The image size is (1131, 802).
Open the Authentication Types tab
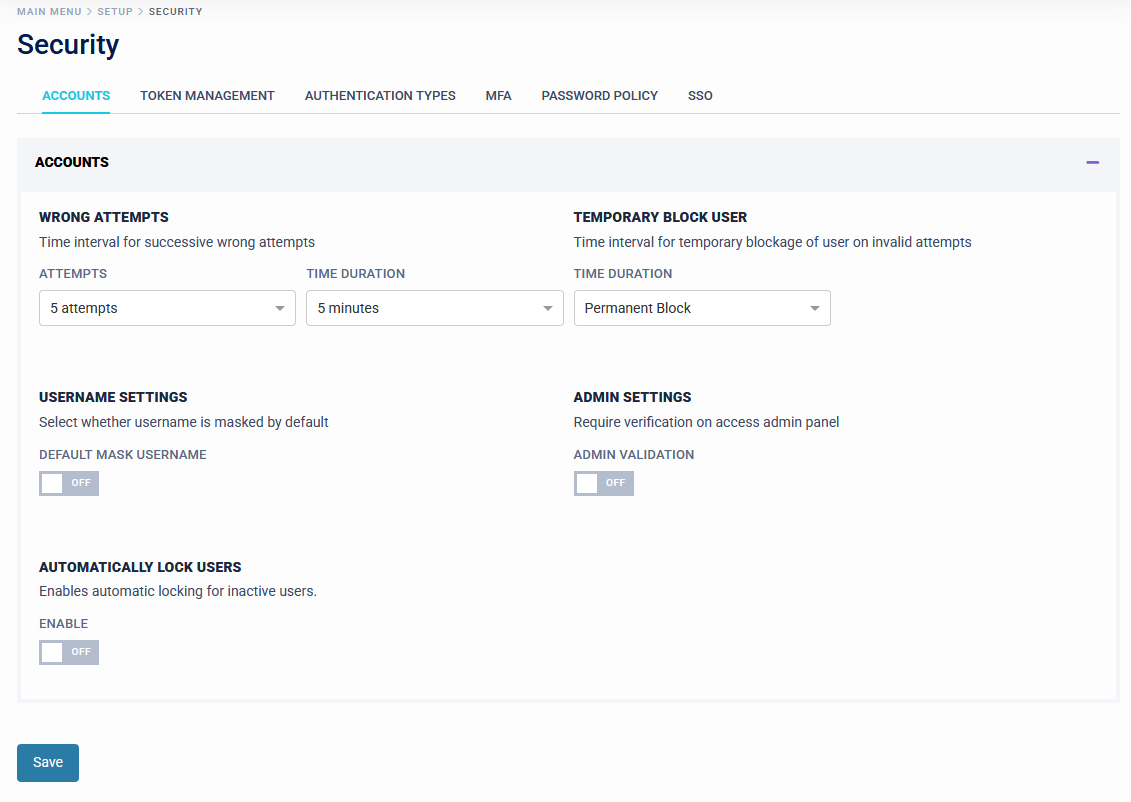tap(380, 96)
